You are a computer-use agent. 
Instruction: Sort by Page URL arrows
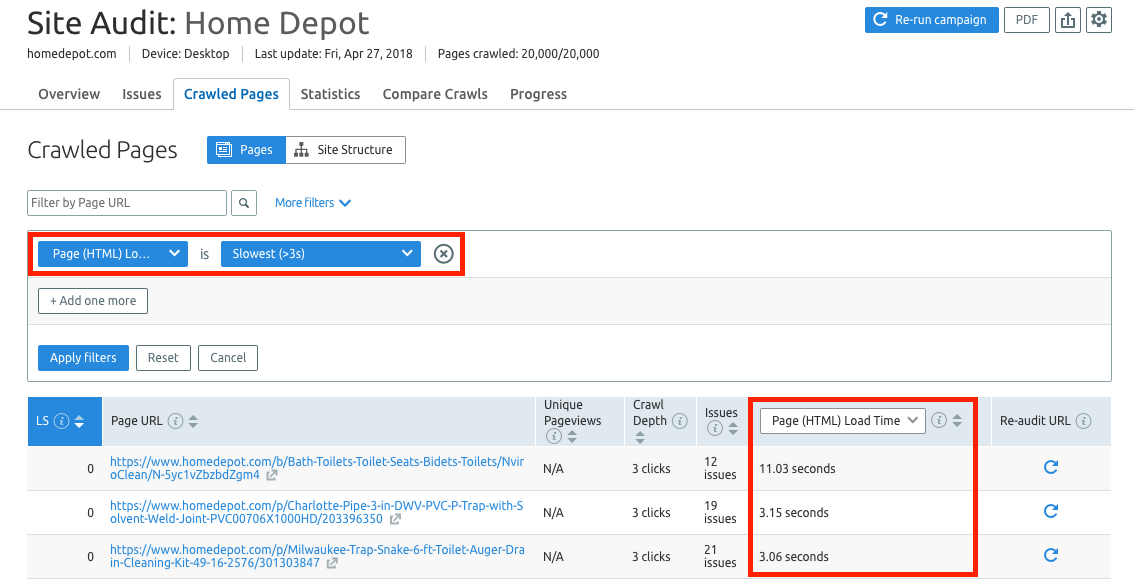pyautogui.click(x=193, y=421)
